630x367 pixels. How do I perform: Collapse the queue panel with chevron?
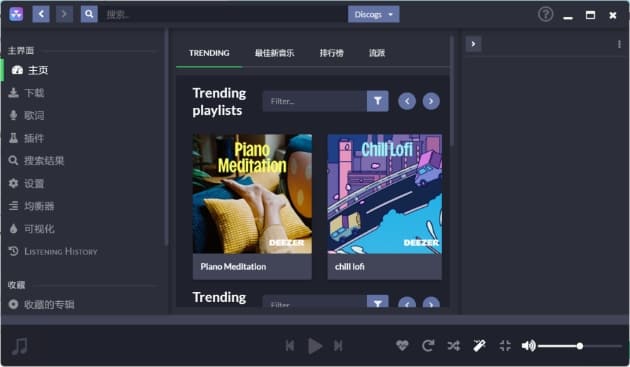pyautogui.click(x=473, y=44)
